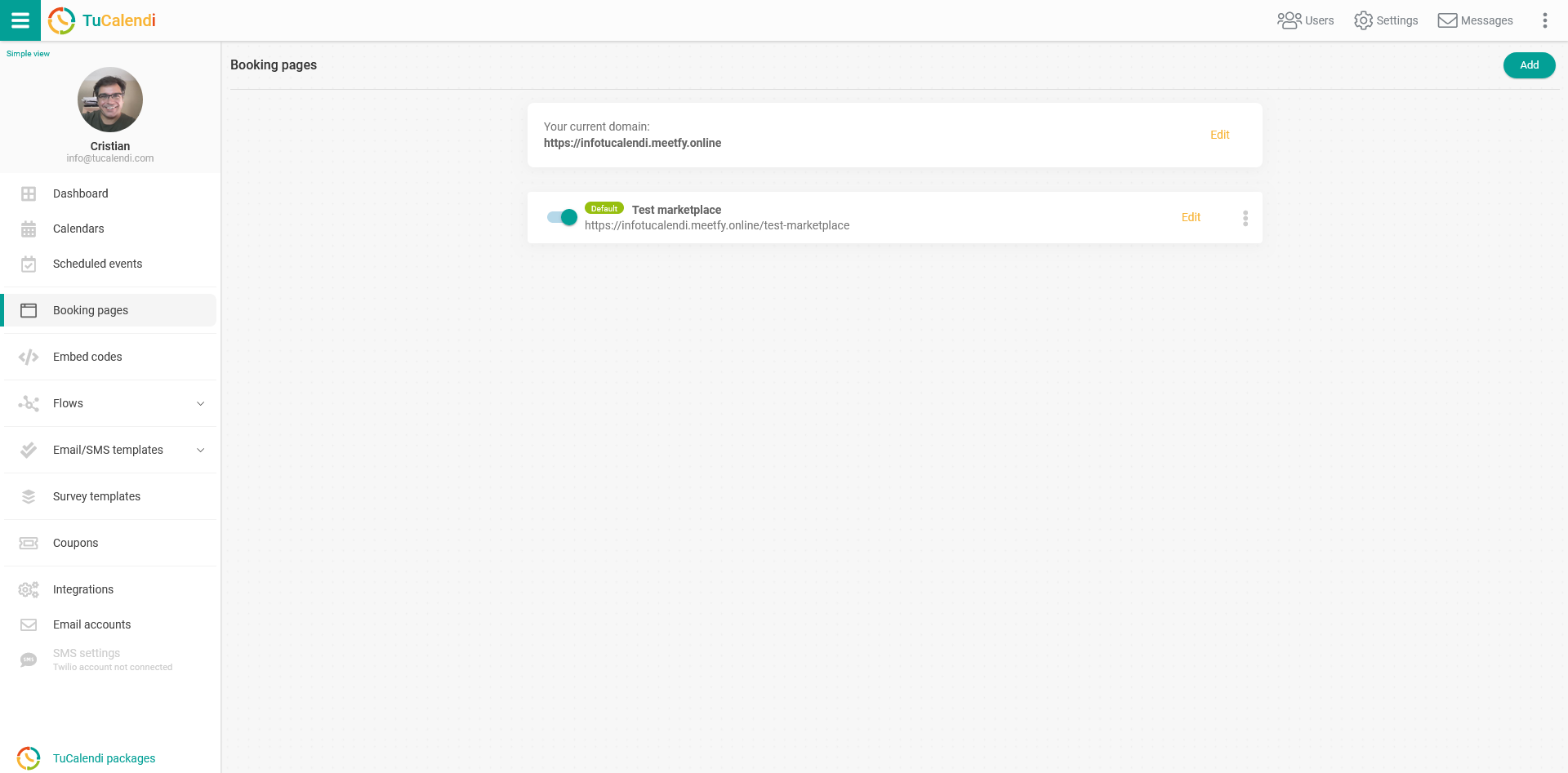Edit the Test marketplace booking page

(x=1191, y=217)
